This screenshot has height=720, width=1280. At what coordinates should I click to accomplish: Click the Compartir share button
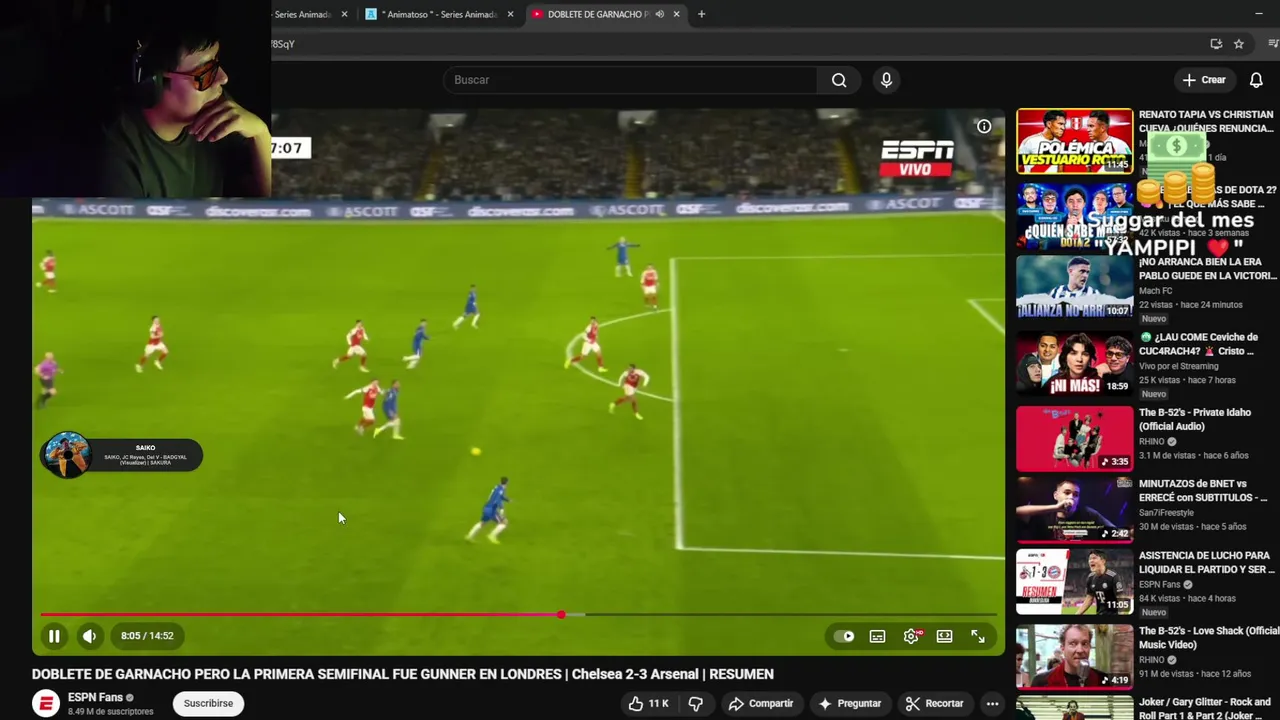761,704
